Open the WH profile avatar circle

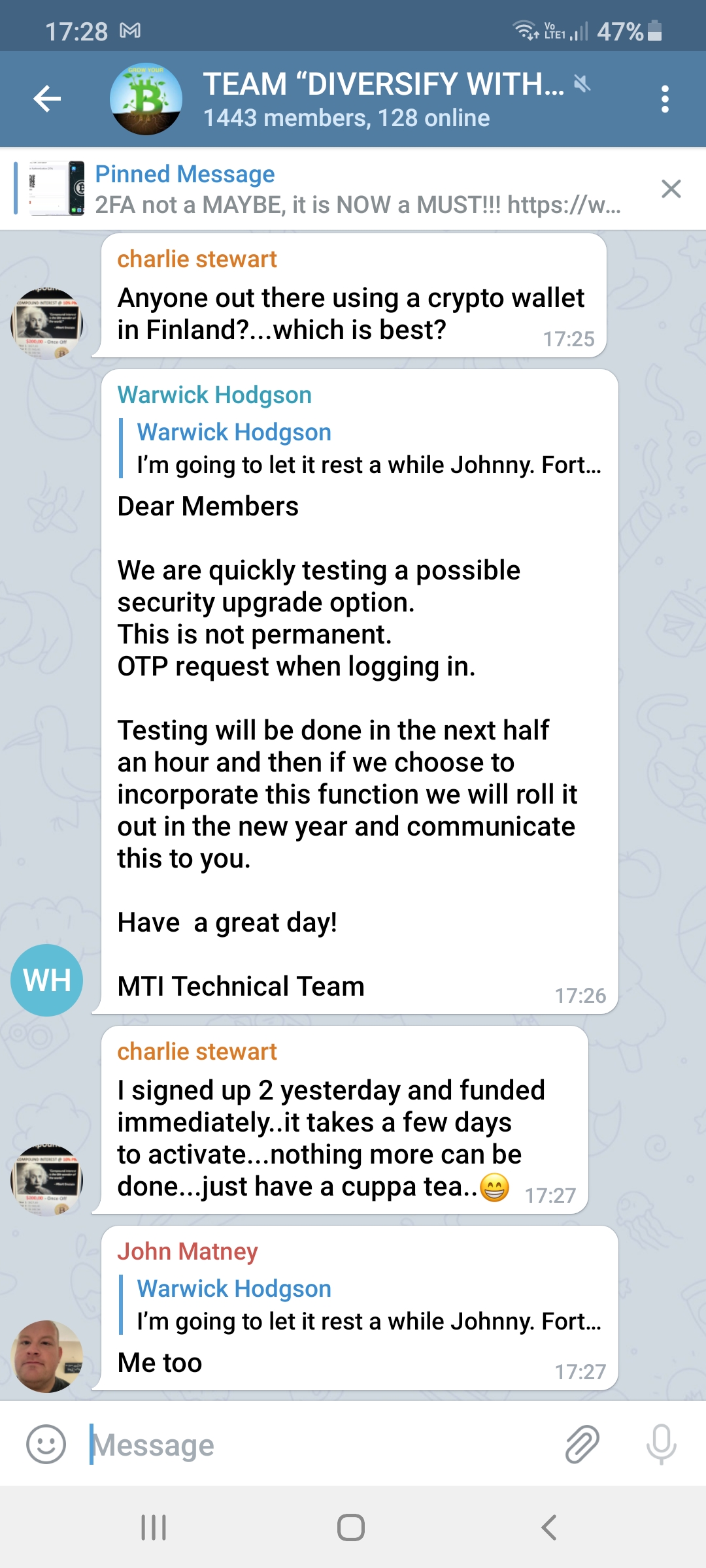47,980
